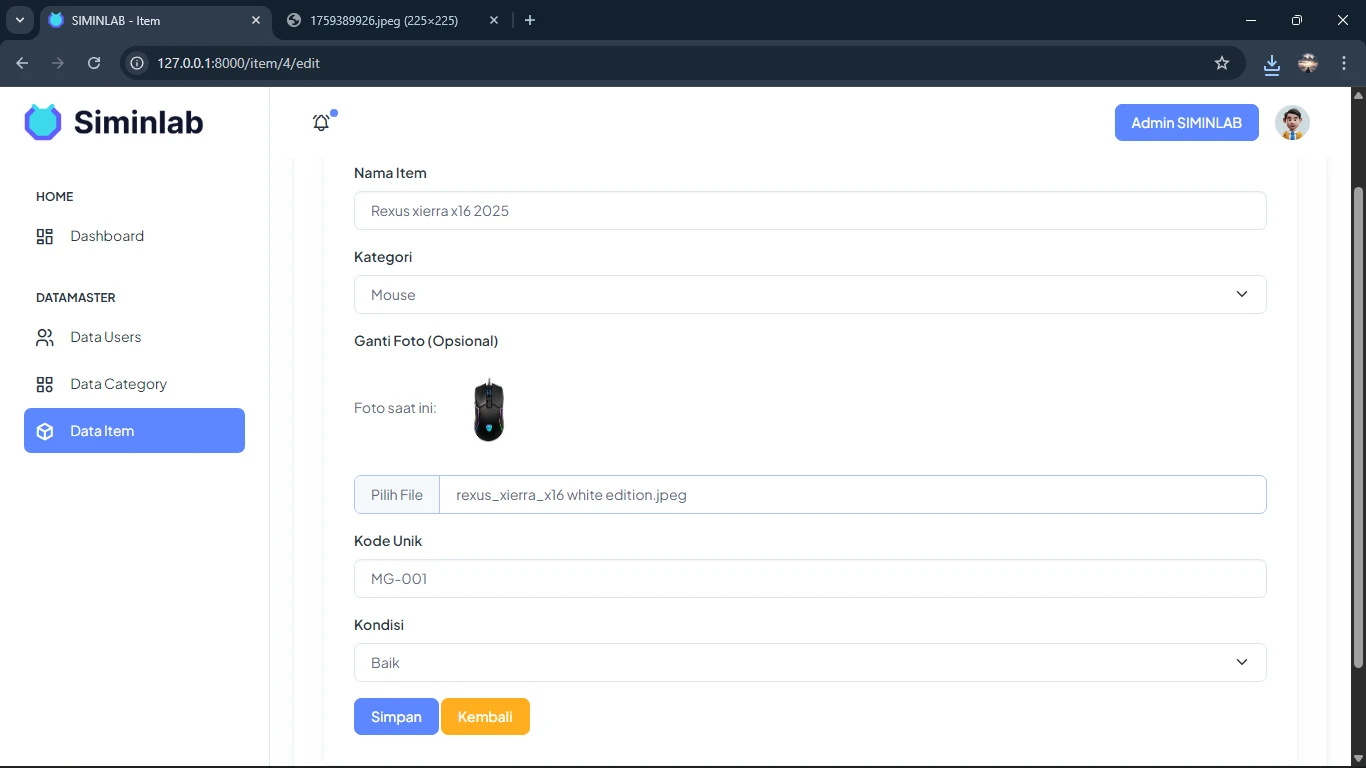Open the tab search dropdown arrow
The width and height of the screenshot is (1366, 768).
(19, 20)
